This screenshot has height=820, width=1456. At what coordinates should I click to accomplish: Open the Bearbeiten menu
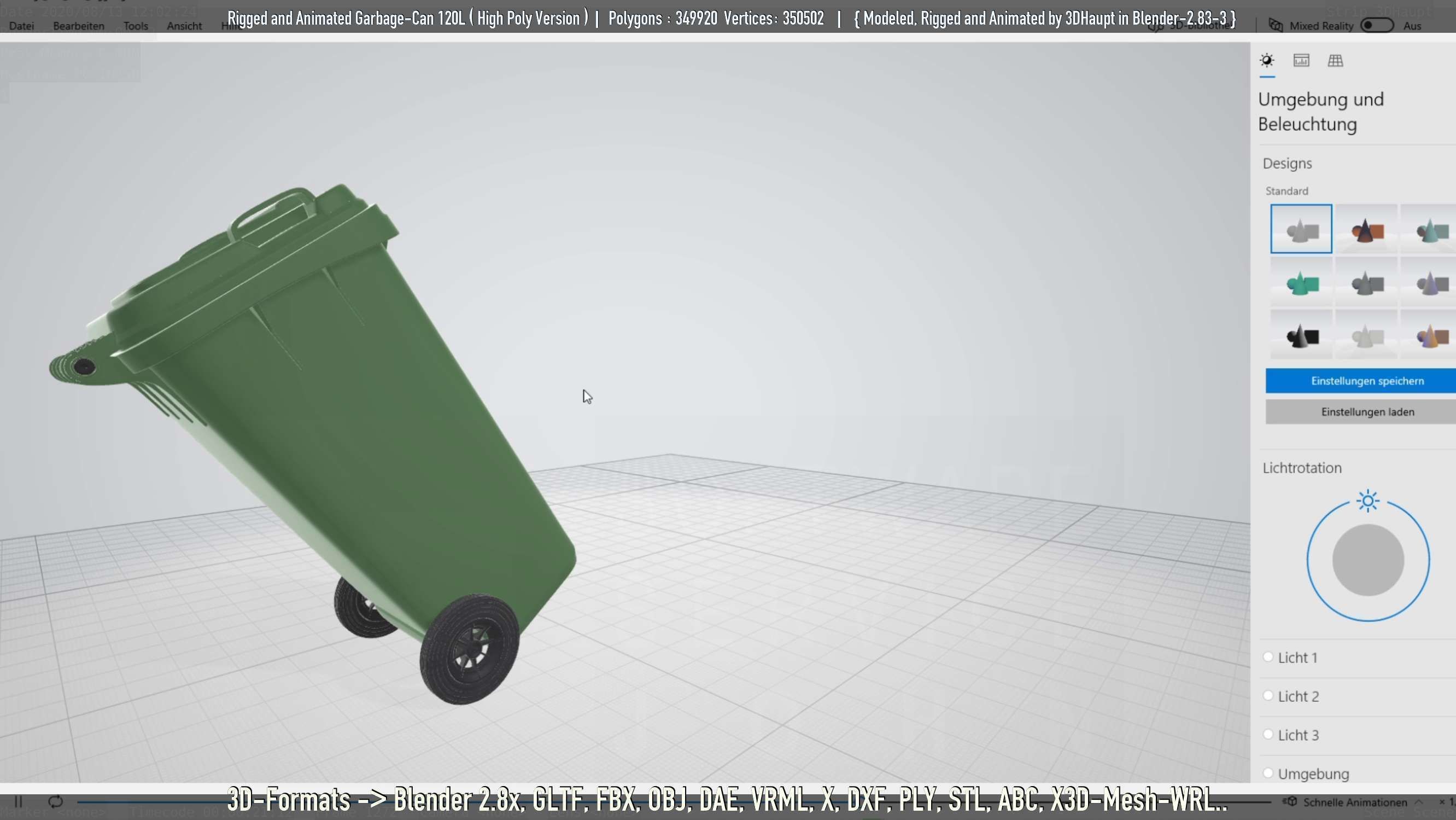(79, 26)
